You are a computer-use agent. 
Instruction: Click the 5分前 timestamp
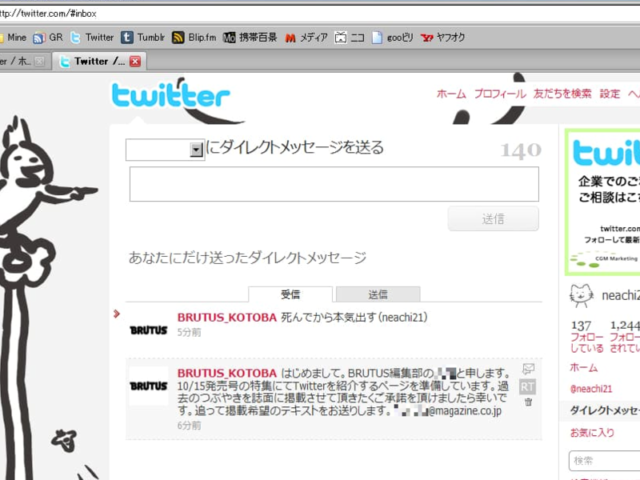(189, 332)
